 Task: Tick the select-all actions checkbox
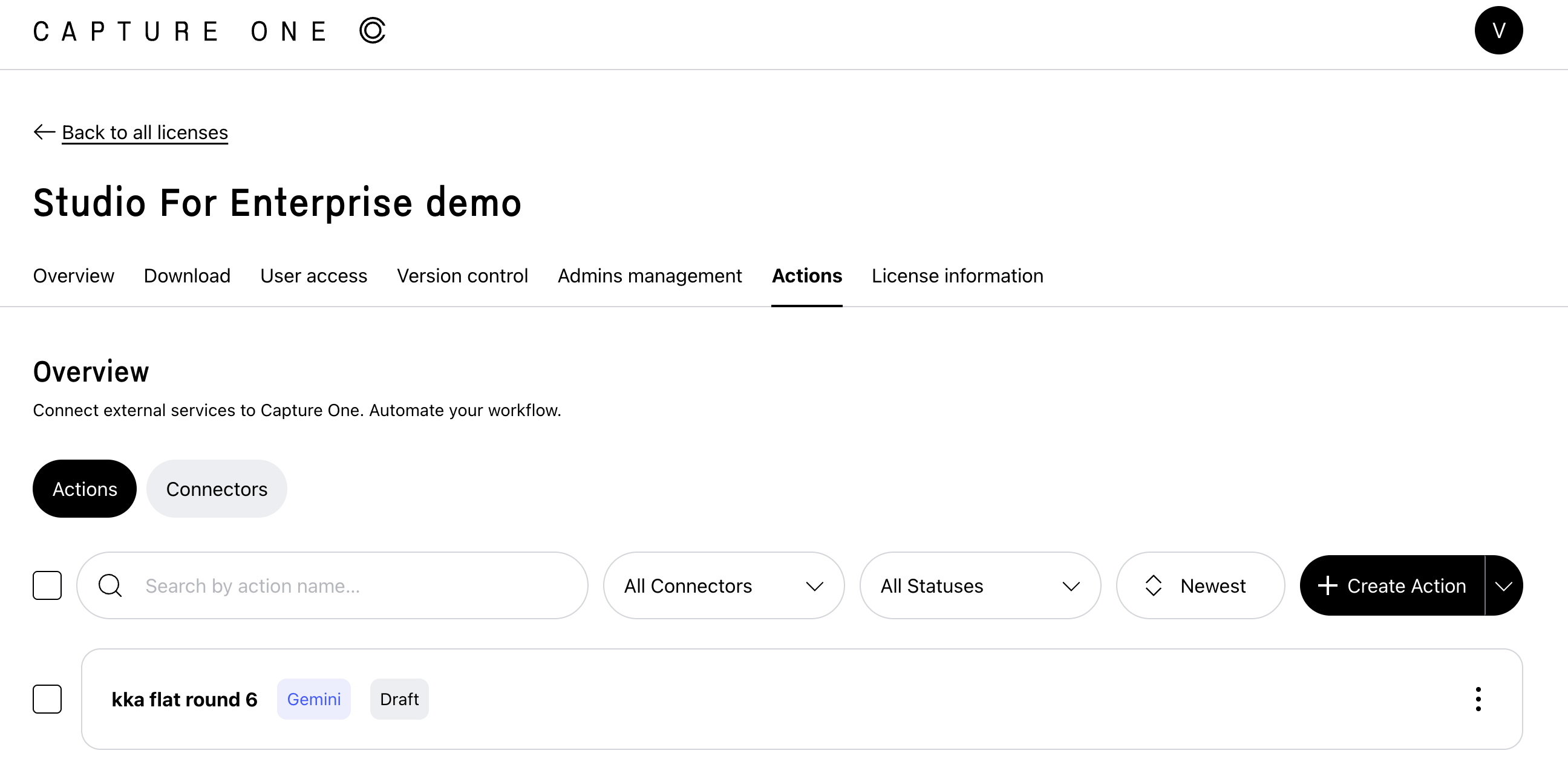pos(47,585)
